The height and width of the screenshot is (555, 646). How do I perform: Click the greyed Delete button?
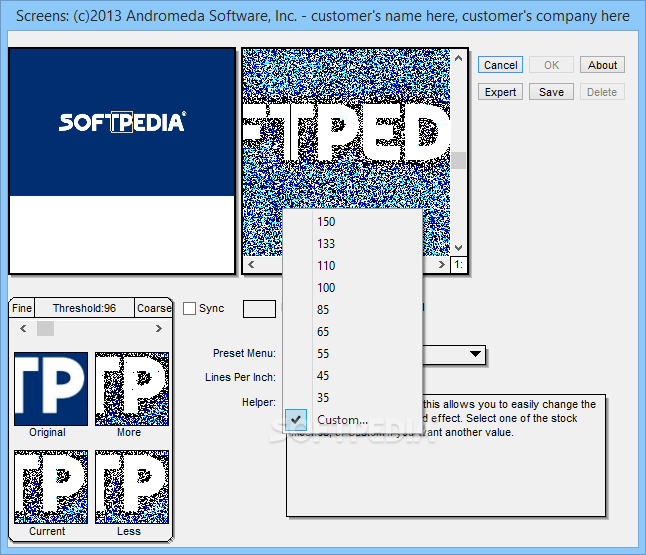tap(602, 92)
